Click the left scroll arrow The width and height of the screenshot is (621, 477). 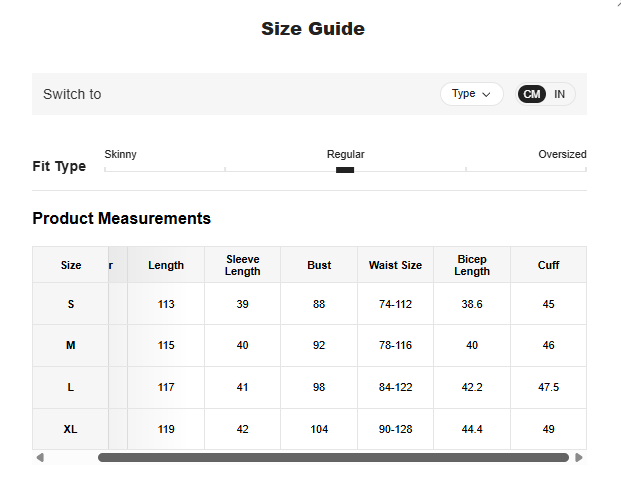(x=40, y=458)
